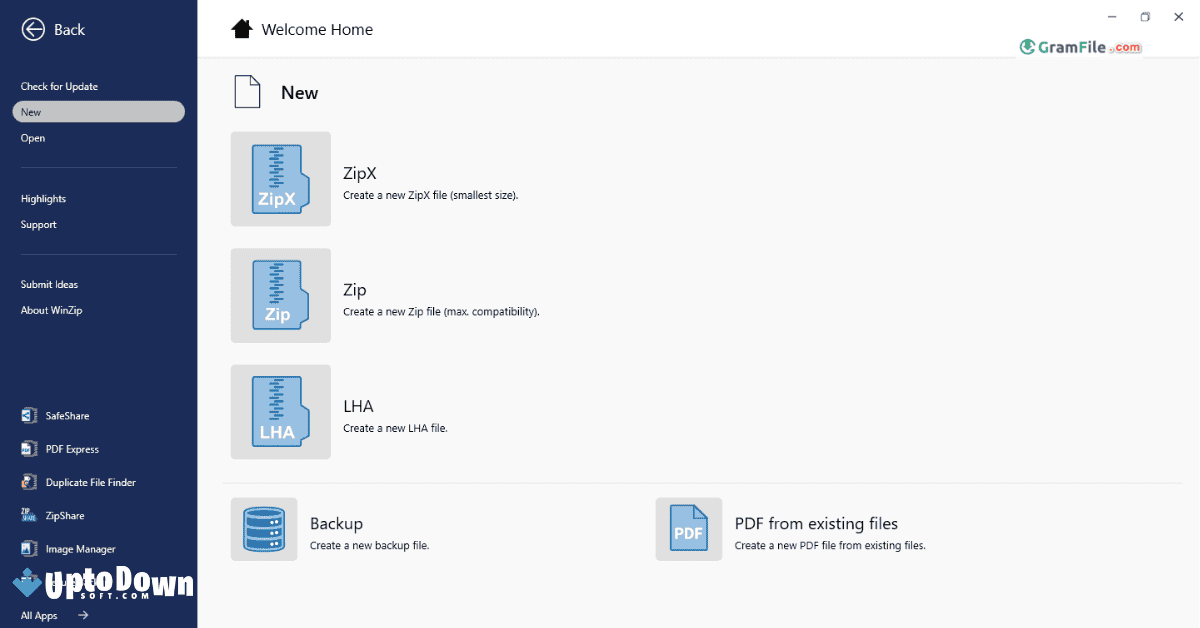Click the Submit Ideas link
The image size is (1200, 628).
pyautogui.click(x=49, y=284)
